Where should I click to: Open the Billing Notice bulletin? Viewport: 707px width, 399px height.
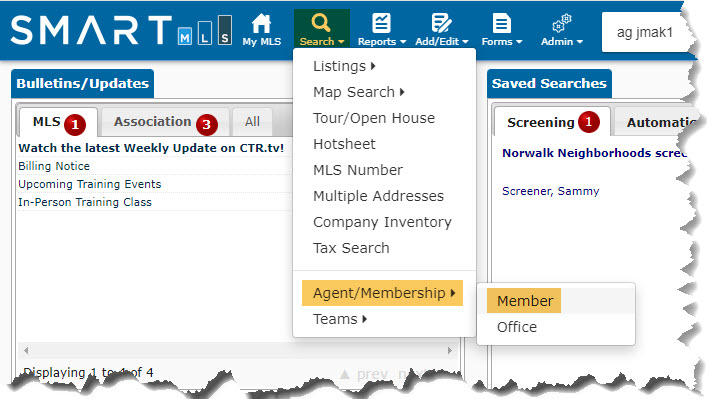click(54, 166)
